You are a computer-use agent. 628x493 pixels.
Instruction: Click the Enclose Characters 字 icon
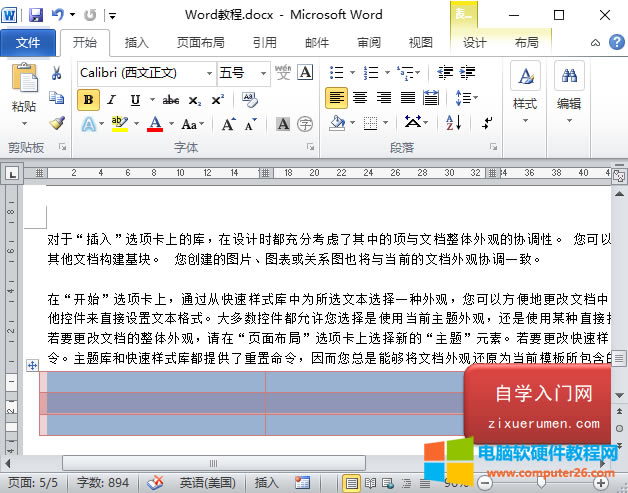(305, 124)
